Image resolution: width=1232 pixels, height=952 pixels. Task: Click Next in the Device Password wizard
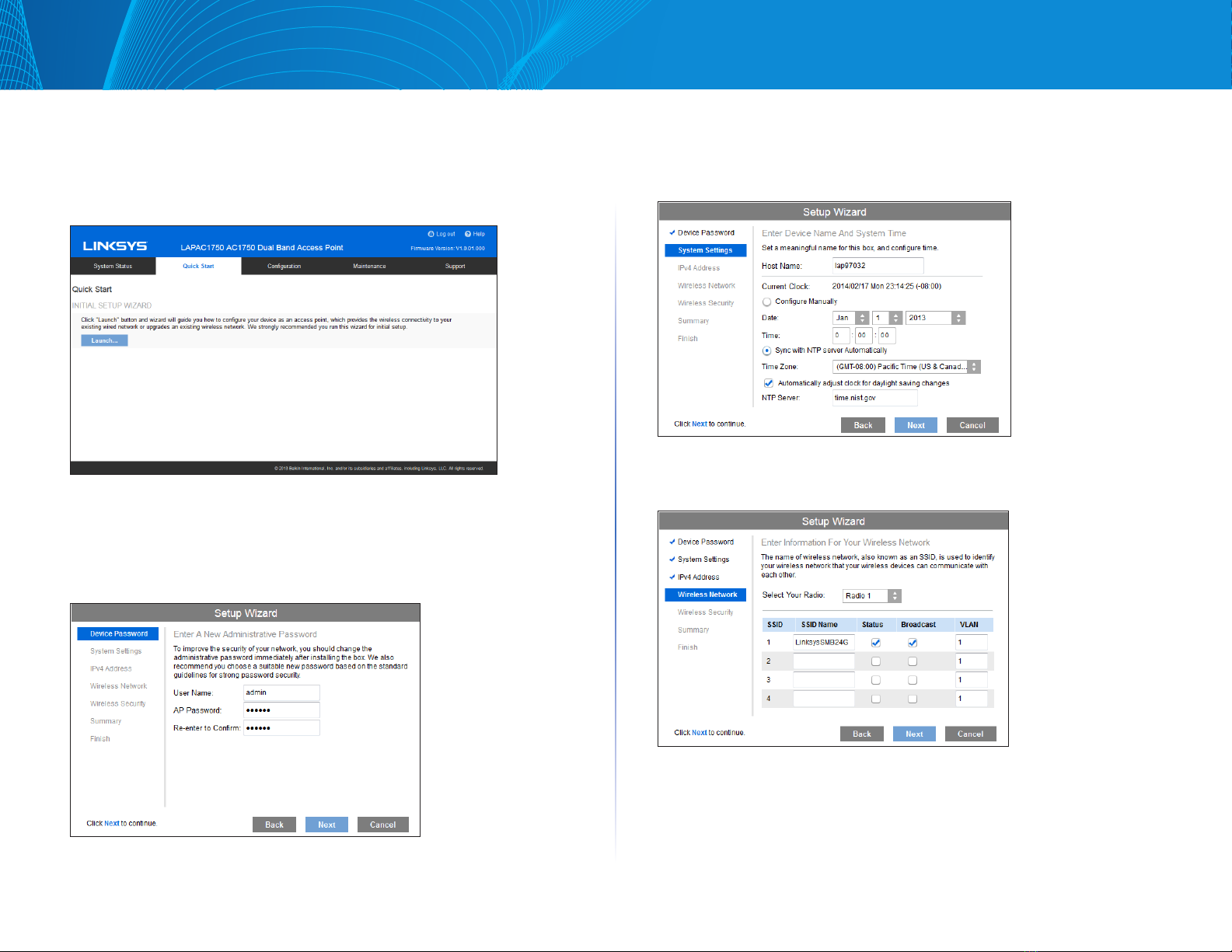pyautogui.click(x=326, y=825)
